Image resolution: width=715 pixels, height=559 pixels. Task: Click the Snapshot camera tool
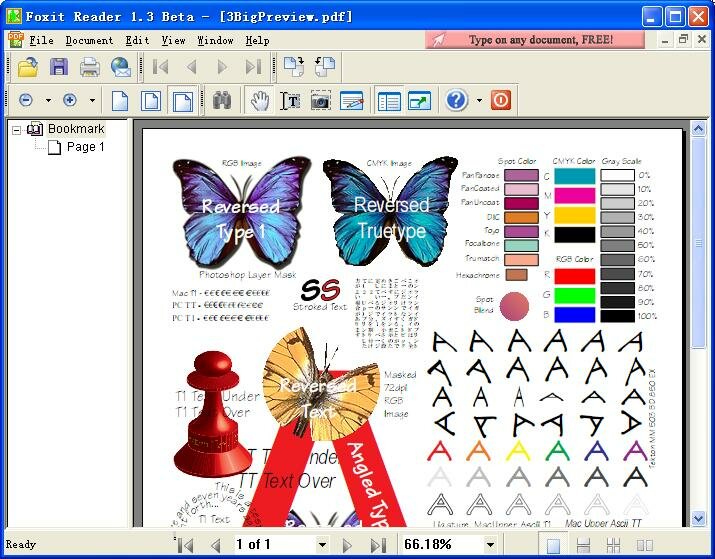pos(320,100)
